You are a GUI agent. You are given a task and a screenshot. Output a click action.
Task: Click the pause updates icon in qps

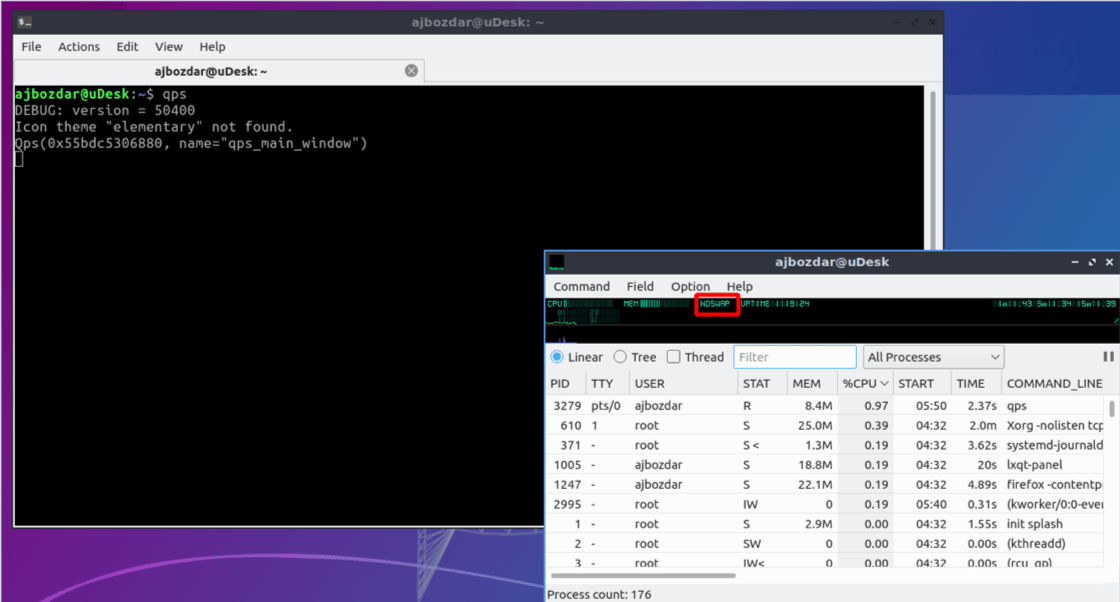tap(1110, 356)
